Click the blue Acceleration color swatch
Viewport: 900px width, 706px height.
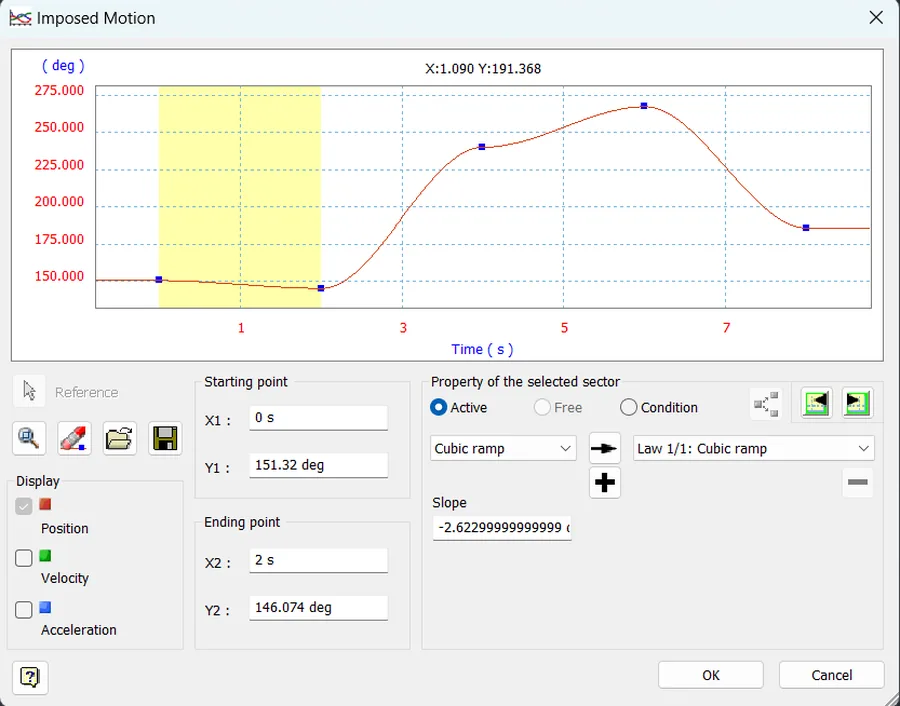pos(45,607)
